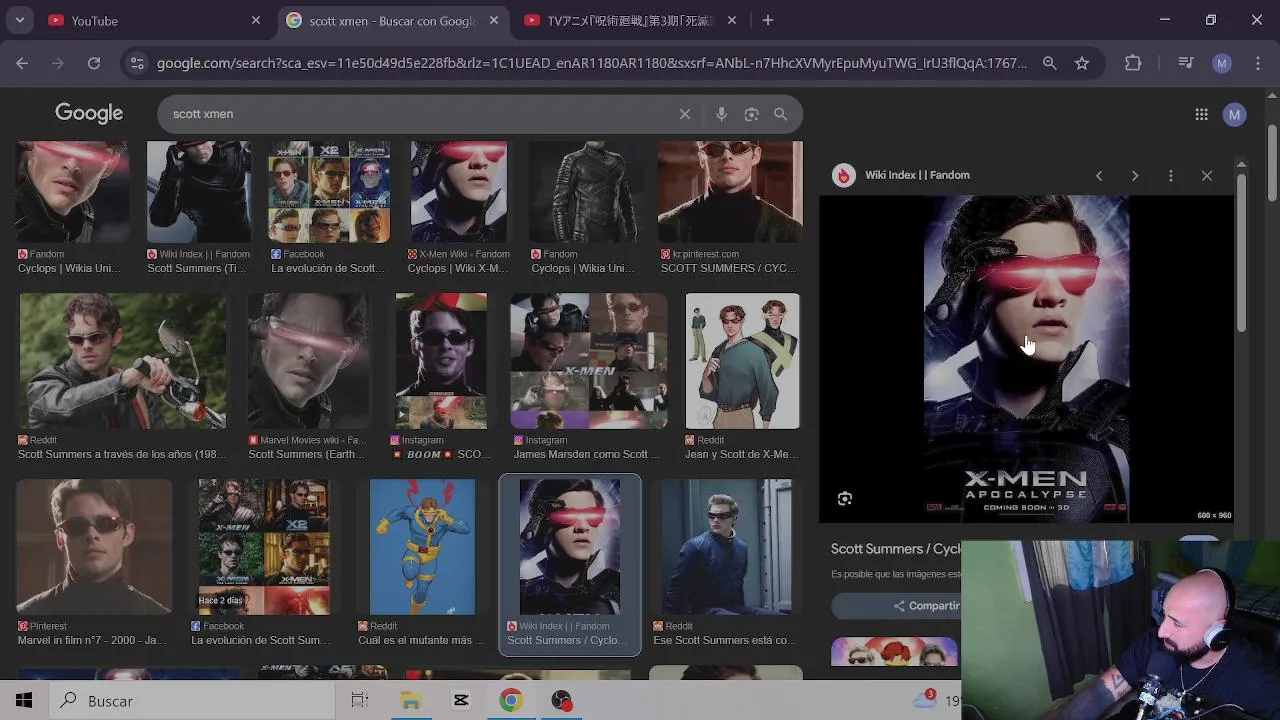Bookmark this page with the star
The width and height of the screenshot is (1280, 720).
coord(1082,63)
